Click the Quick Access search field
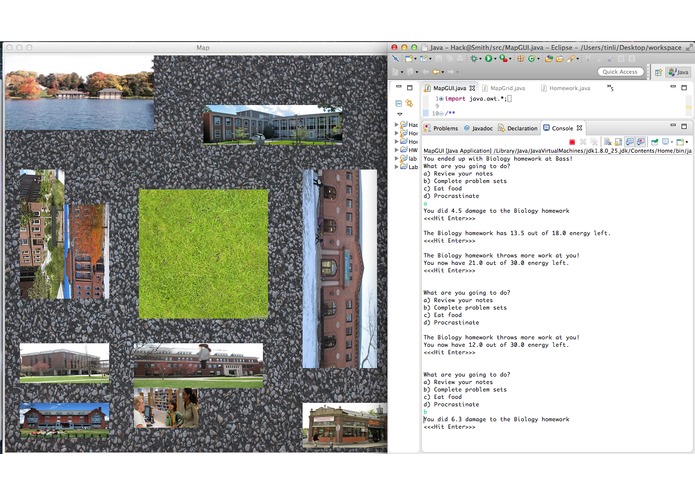Screen dimensions: 695x494 pos(621,72)
